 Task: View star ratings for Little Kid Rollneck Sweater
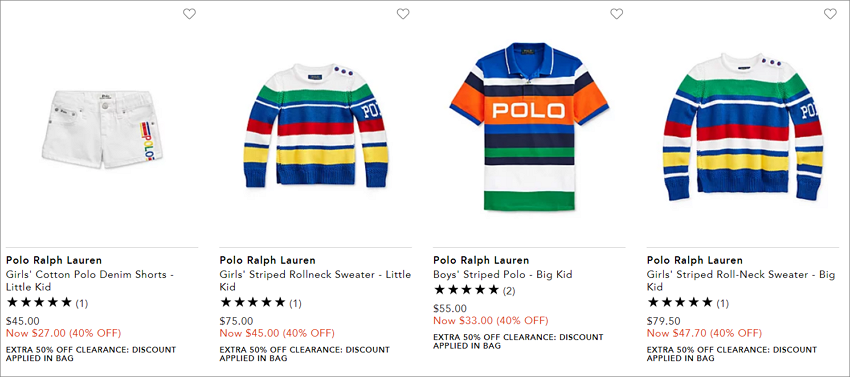click(x=260, y=303)
